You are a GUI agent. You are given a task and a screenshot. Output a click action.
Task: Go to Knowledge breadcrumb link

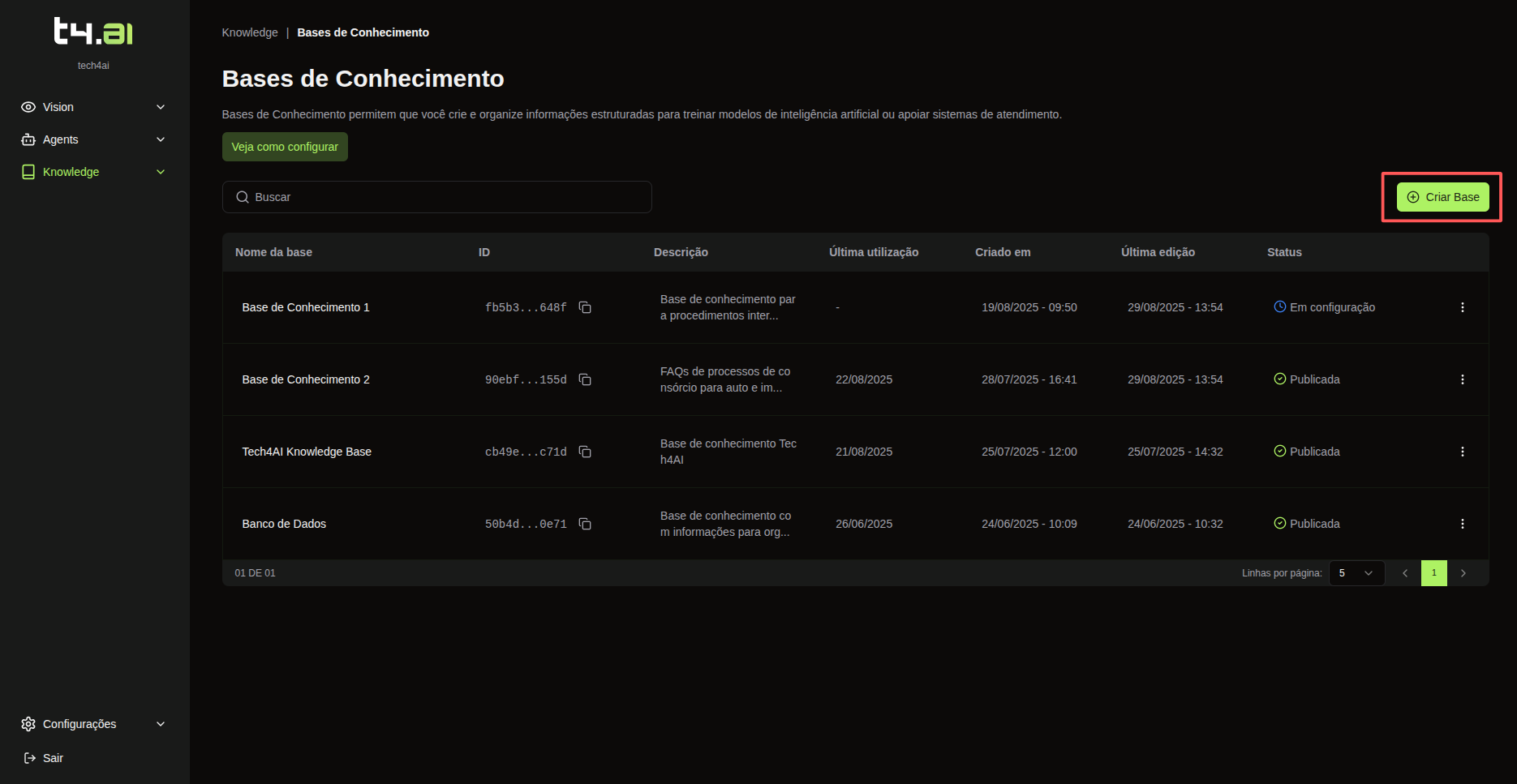[250, 32]
